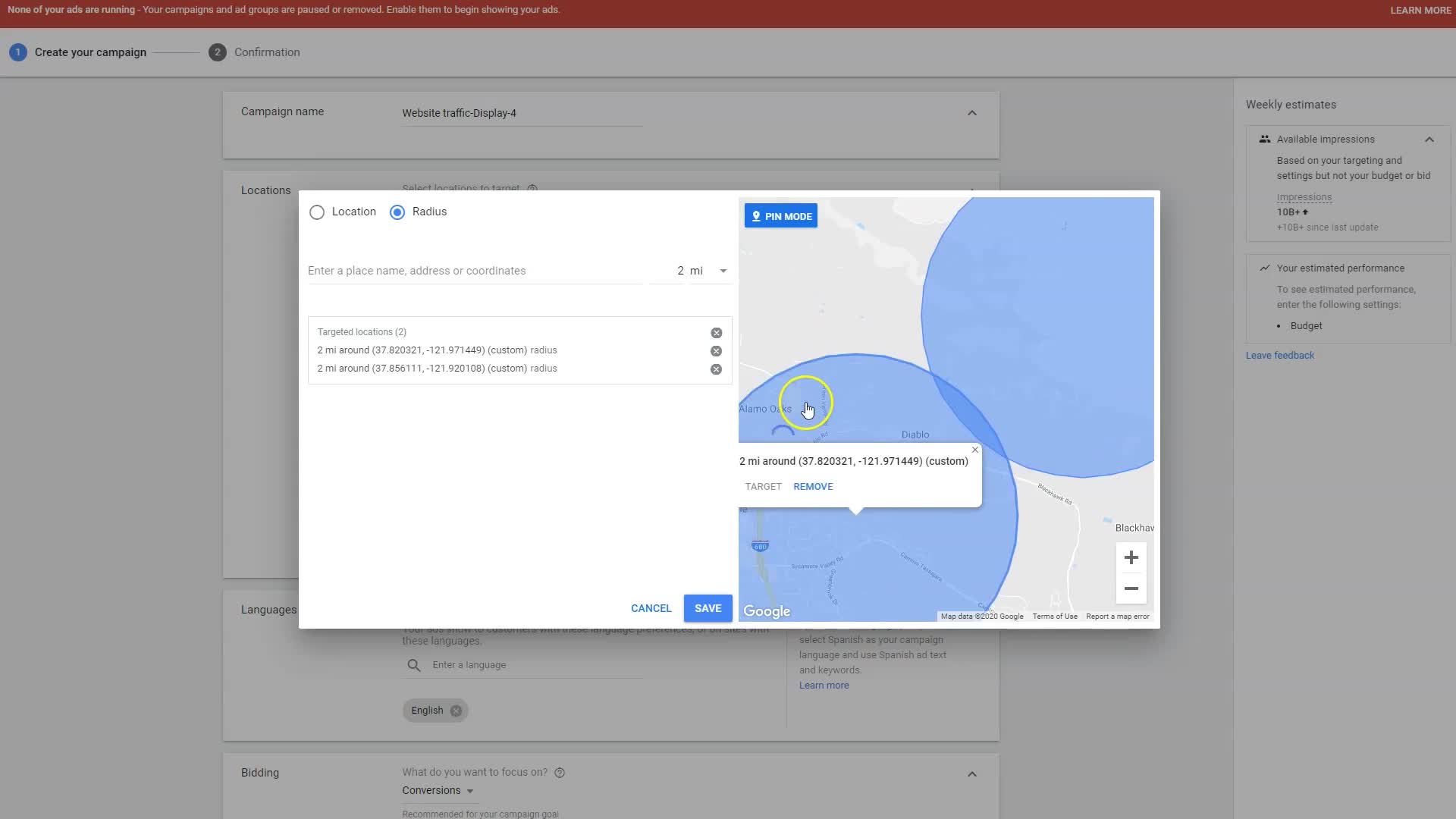Cancel the location dialog
Image resolution: width=1456 pixels, height=819 pixels.
point(651,608)
